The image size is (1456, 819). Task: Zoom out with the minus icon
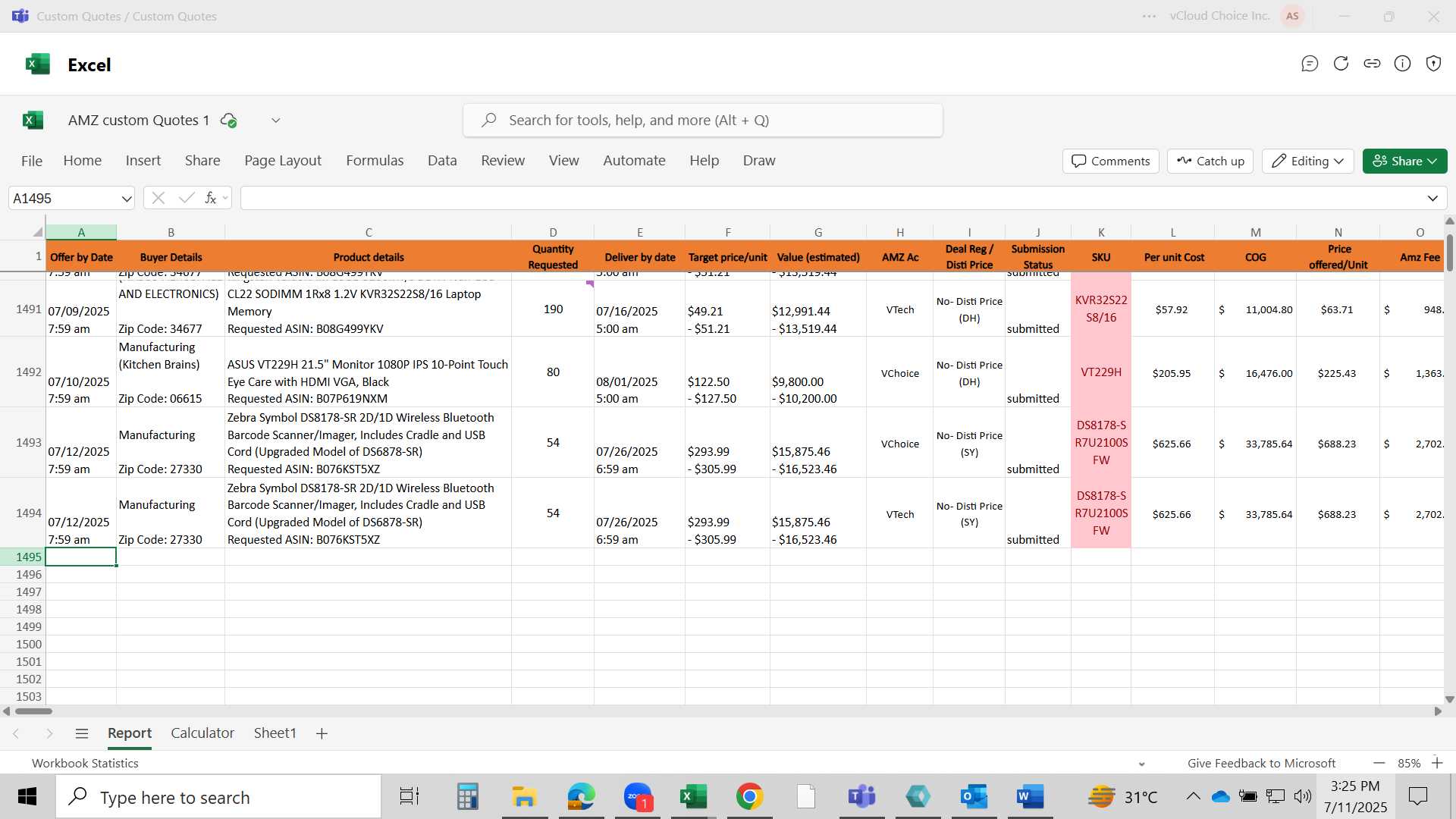(1379, 763)
